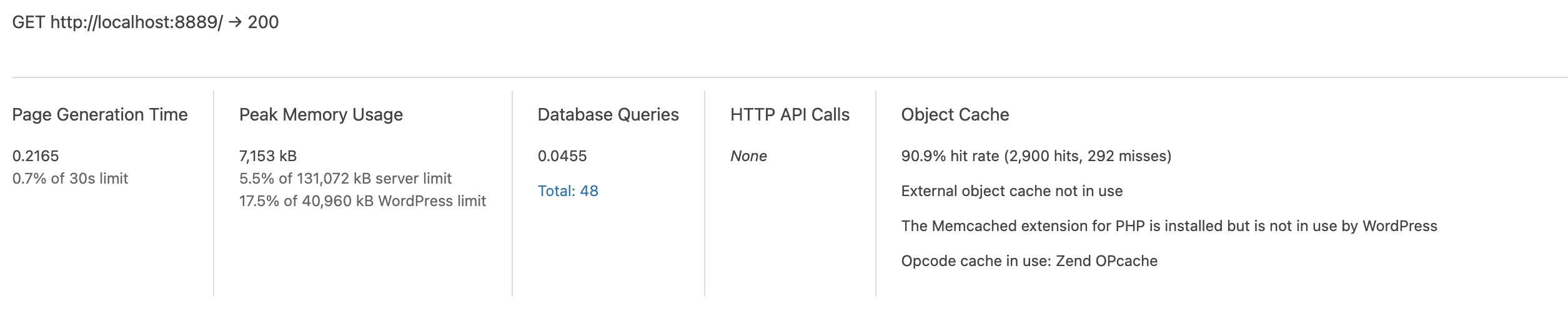
Task: Click External object cache not in use
Action: [1012, 191]
